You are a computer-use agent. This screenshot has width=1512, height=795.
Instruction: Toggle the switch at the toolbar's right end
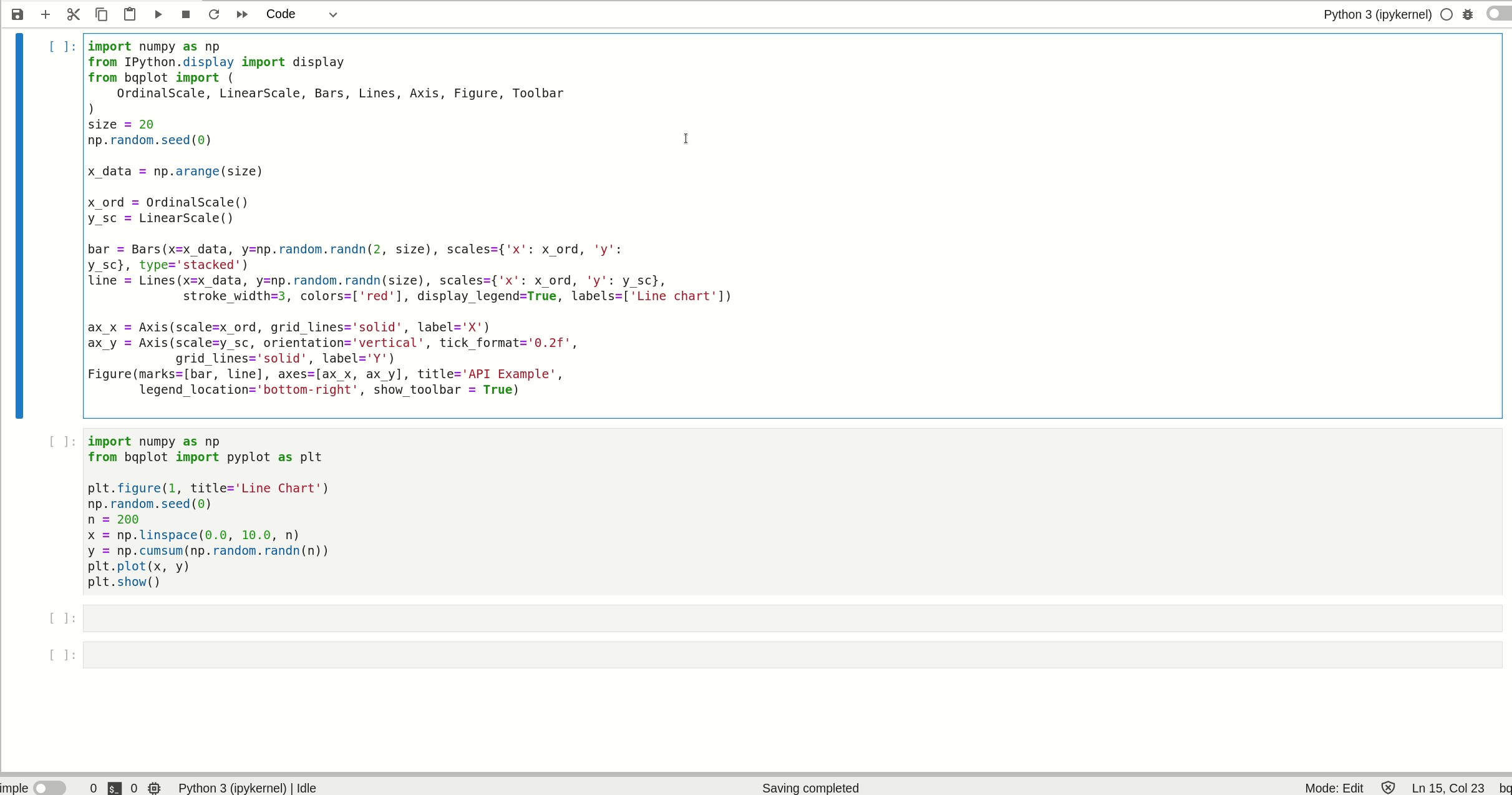tap(1498, 14)
